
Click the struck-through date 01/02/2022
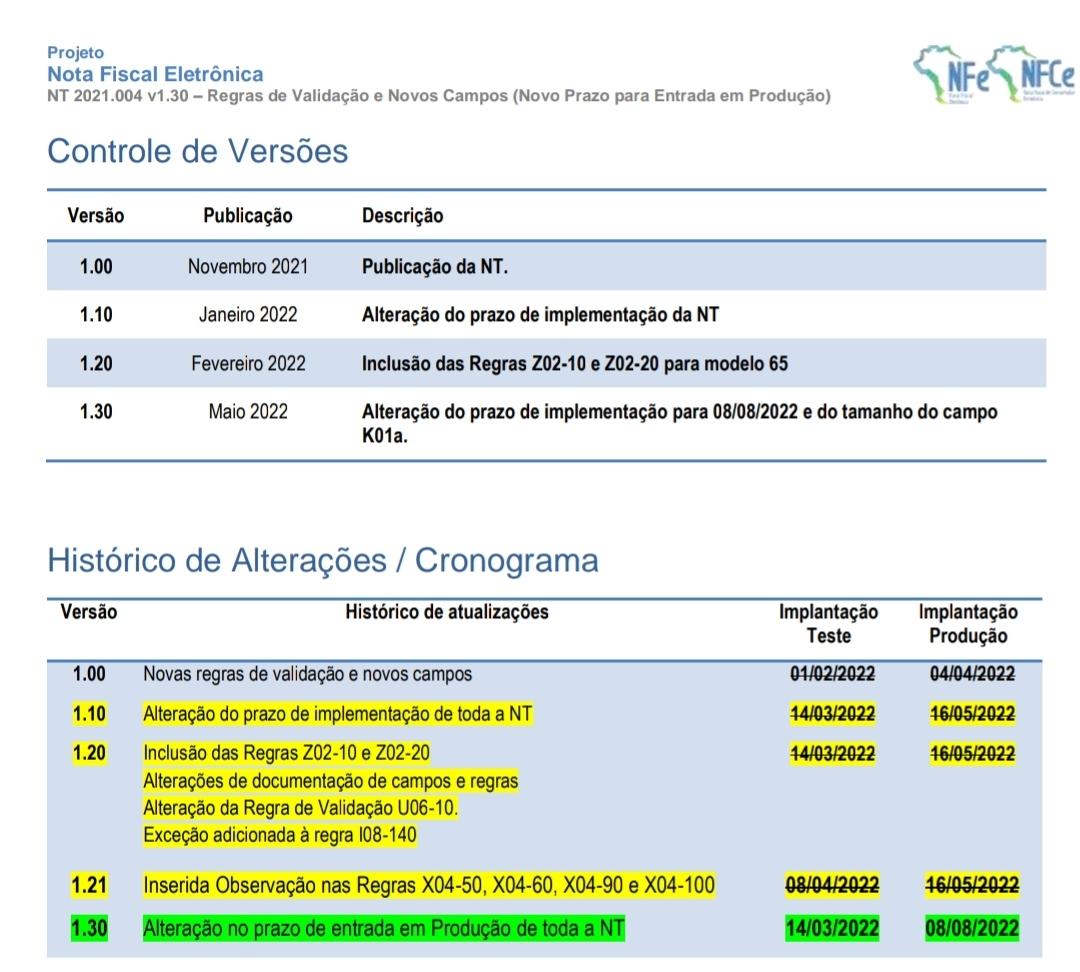click(x=833, y=674)
